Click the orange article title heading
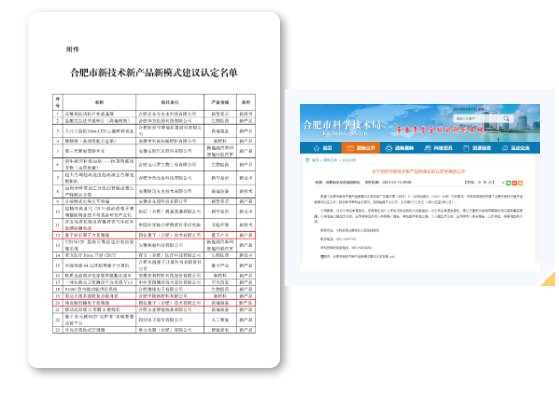 (418, 171)
